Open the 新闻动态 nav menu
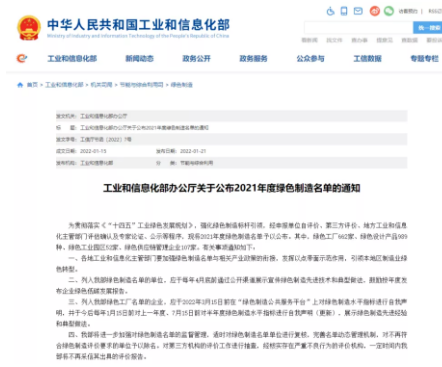 [x=139, y=59]
